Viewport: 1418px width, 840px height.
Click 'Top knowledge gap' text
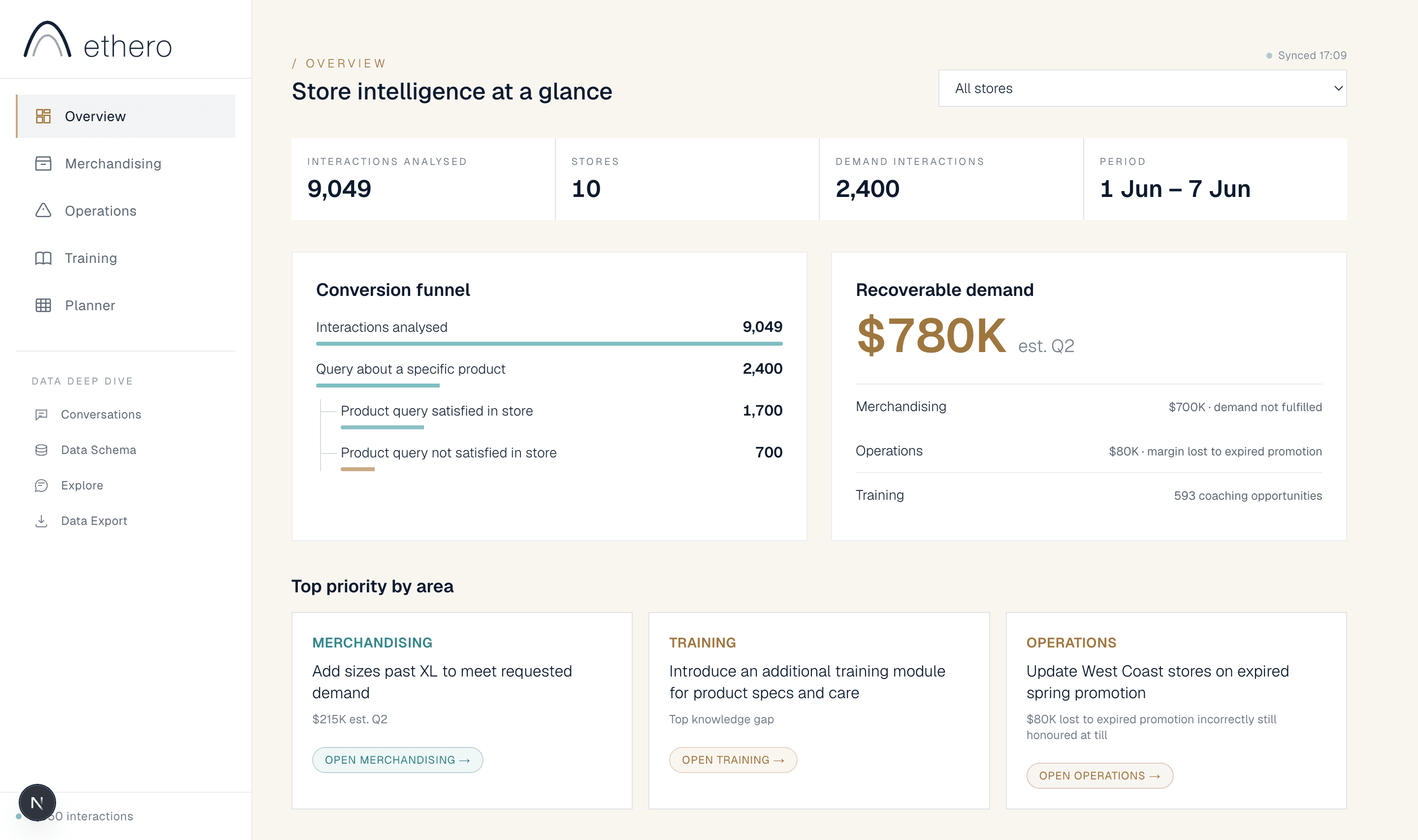tap(721, 719)
